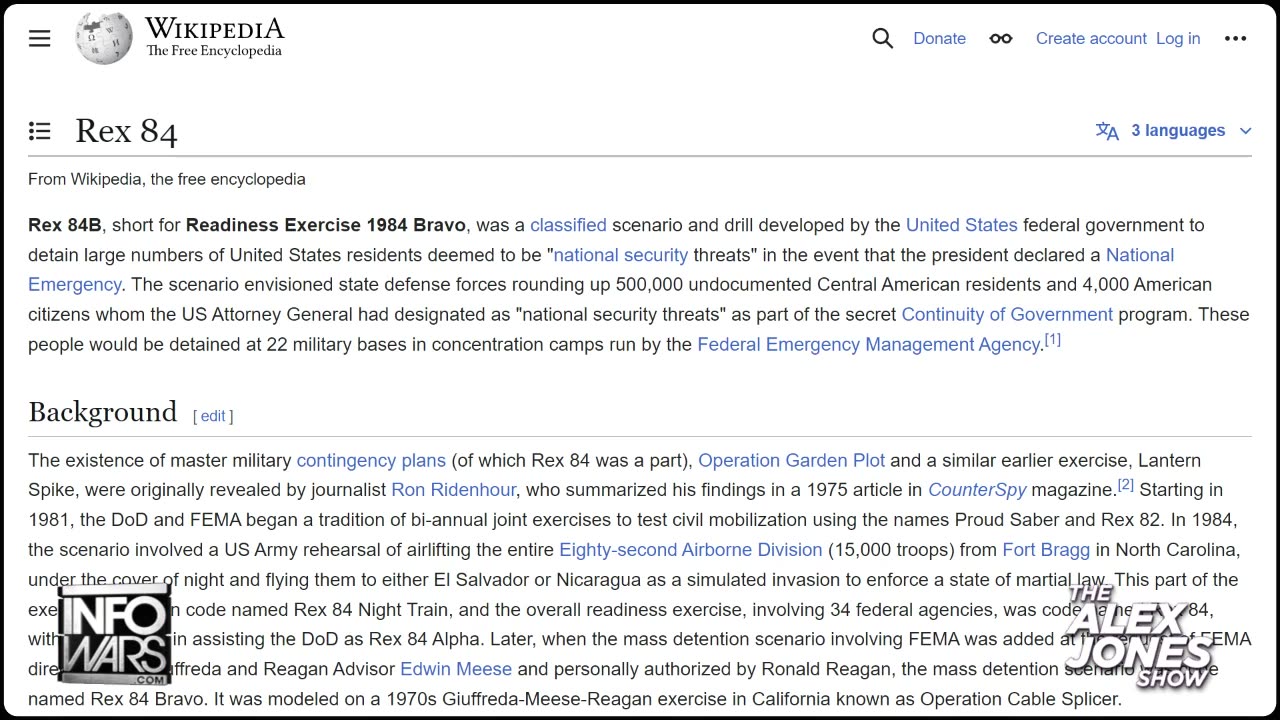This screenshot has width=1280, height=720.
Task: Click the Wikipedia globe logo
Action: [104, 39]
